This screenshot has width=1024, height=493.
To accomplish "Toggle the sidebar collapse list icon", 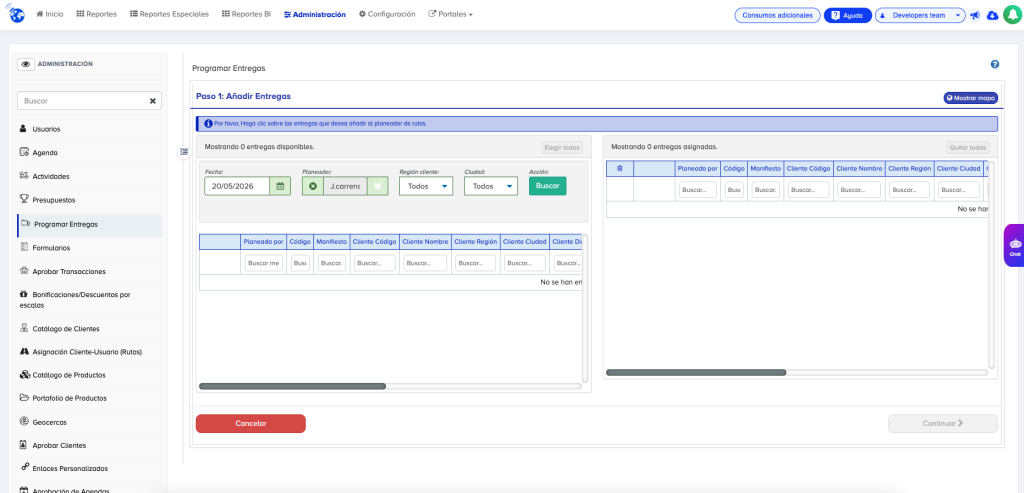I will pyautogui.click(x=184, y=151).
